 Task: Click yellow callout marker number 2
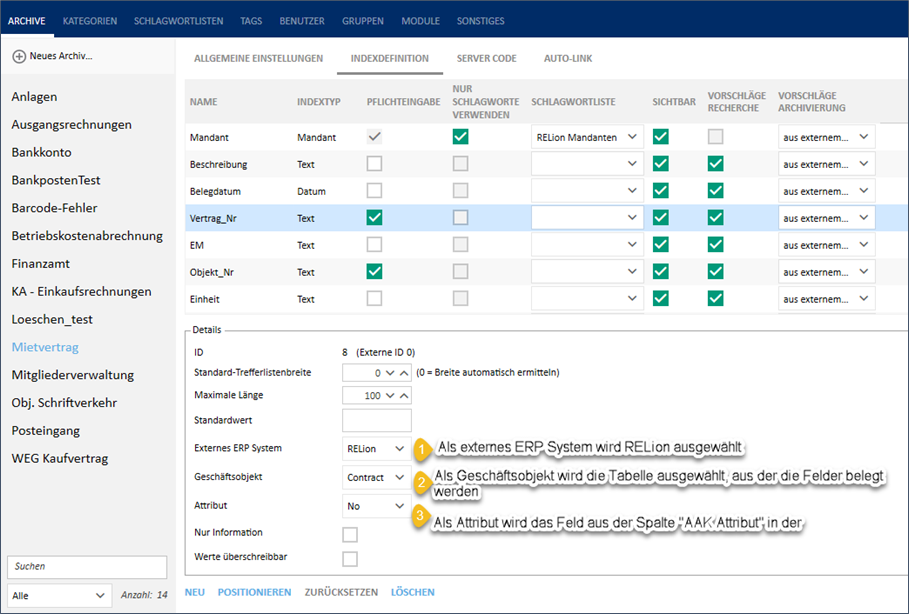(x=423, y=481)
